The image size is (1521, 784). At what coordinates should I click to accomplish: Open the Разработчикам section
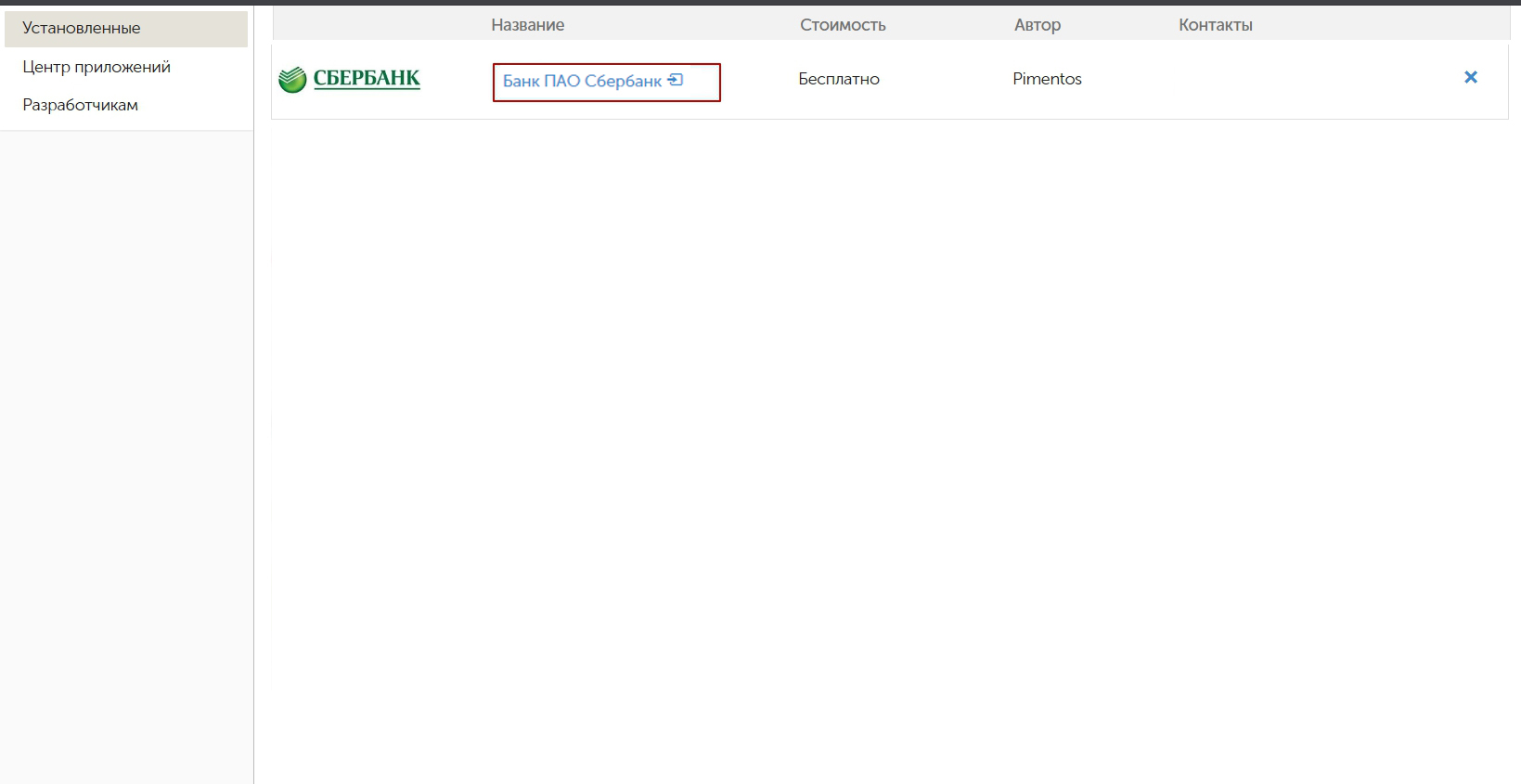pos(81,105)
